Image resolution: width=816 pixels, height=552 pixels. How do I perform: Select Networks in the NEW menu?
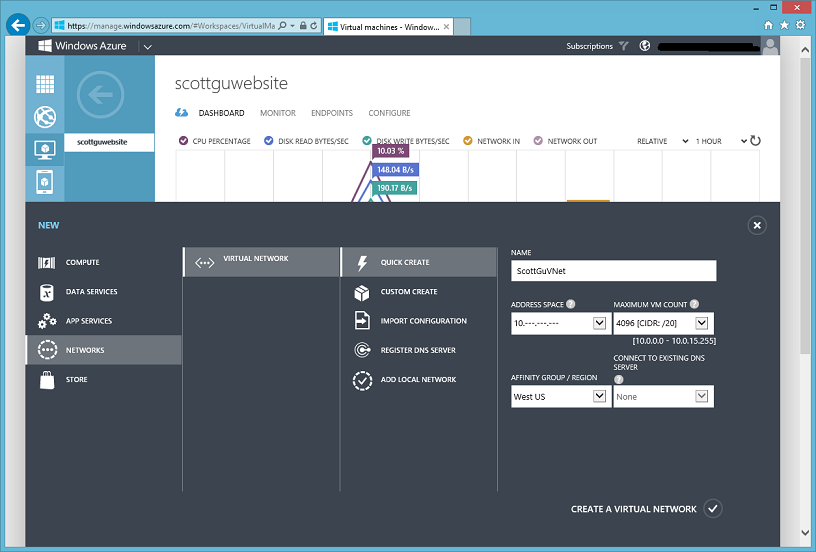pyautogui.click(x=104, y=350)
